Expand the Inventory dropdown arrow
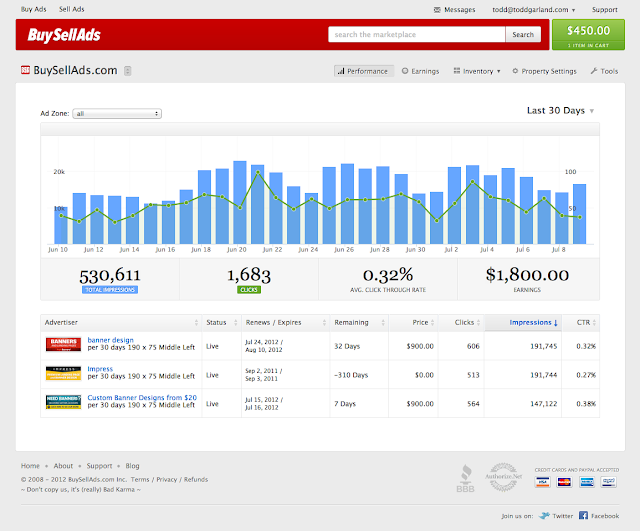 [498, 71]
